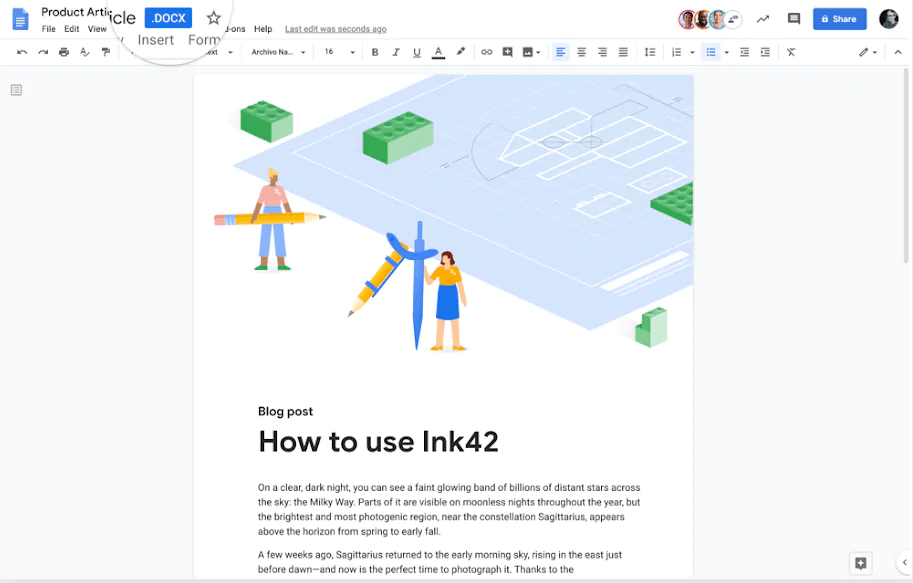Open the line spacing options
913x583 pixels.
click(x=650, y=52)
